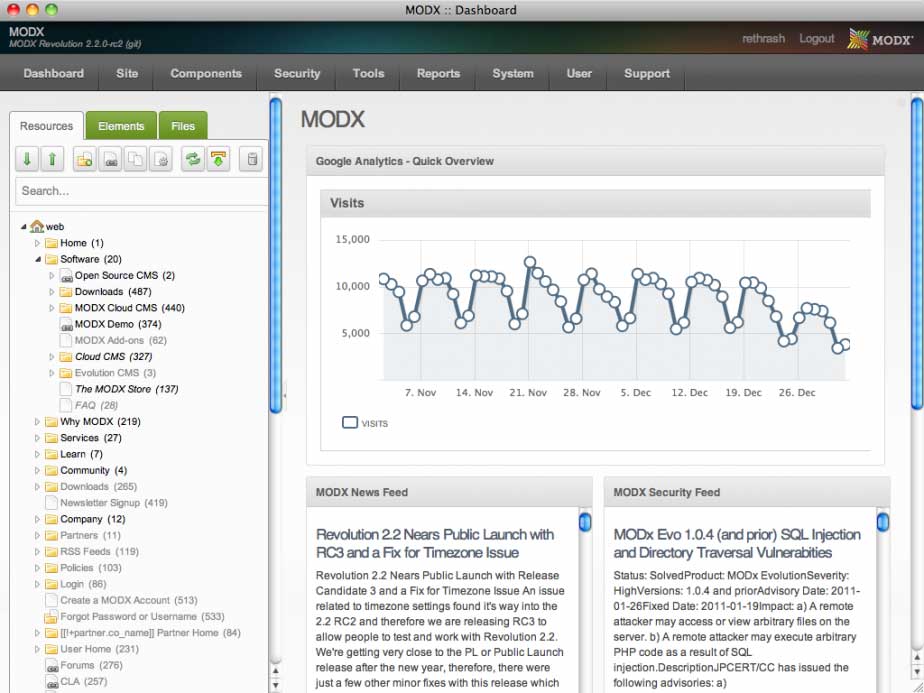Open the Security menu
Image resolution: width=924 pixels, height=693 pixels.
297,74
